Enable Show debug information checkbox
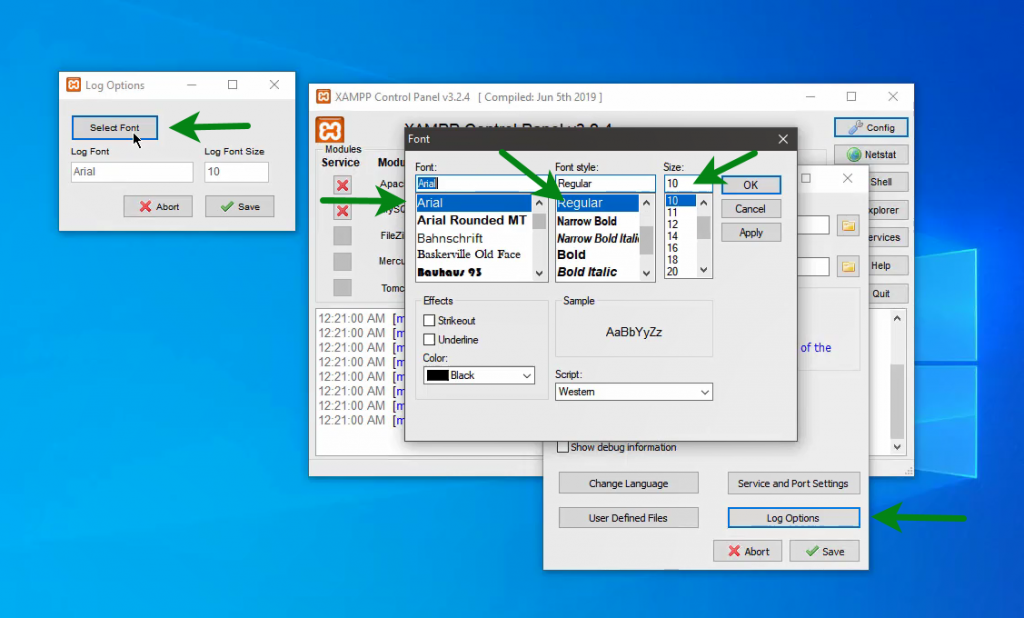Viewport: 1024px width, 618px height. (x=563, y=447)
